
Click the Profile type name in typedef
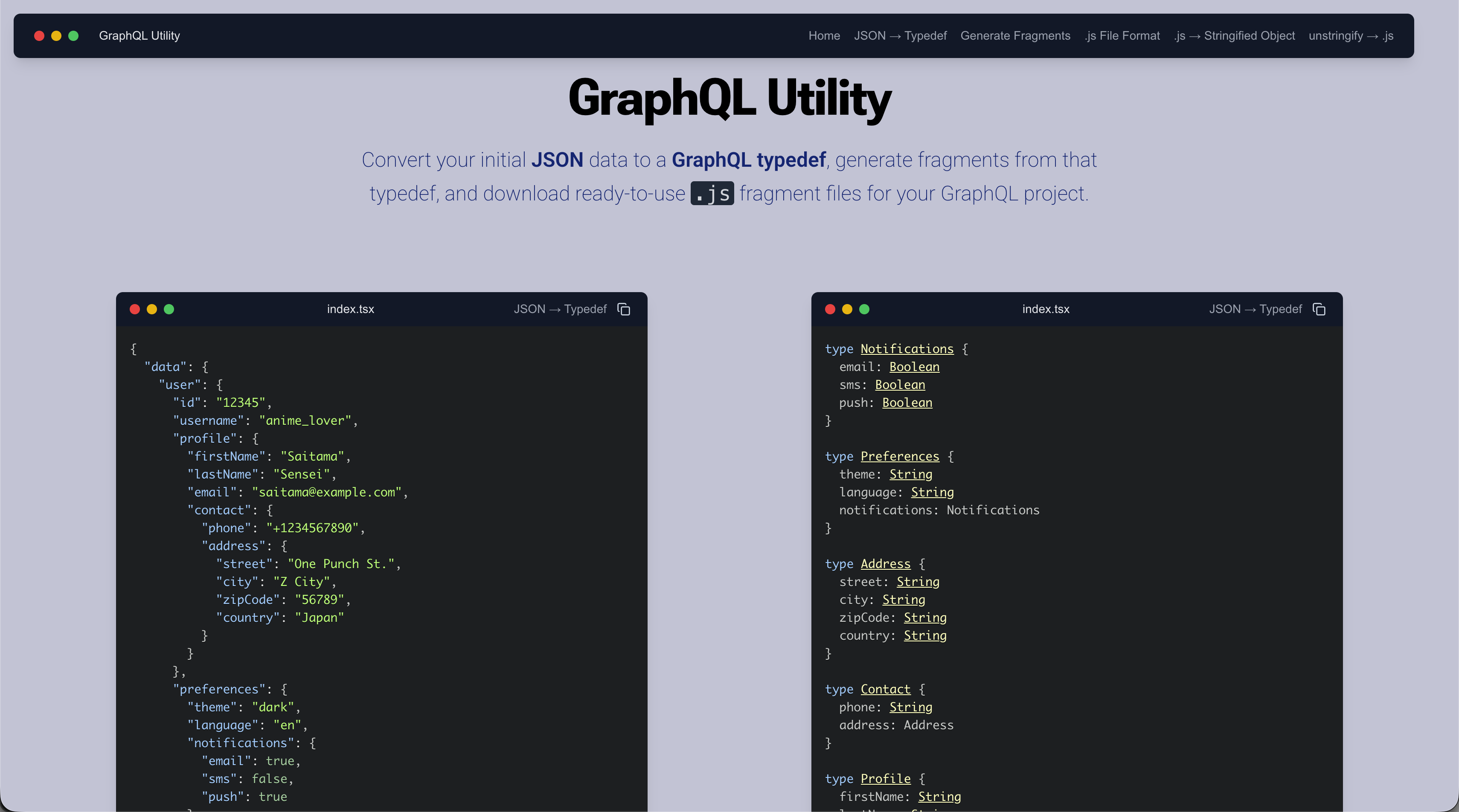tap(885, 779)
